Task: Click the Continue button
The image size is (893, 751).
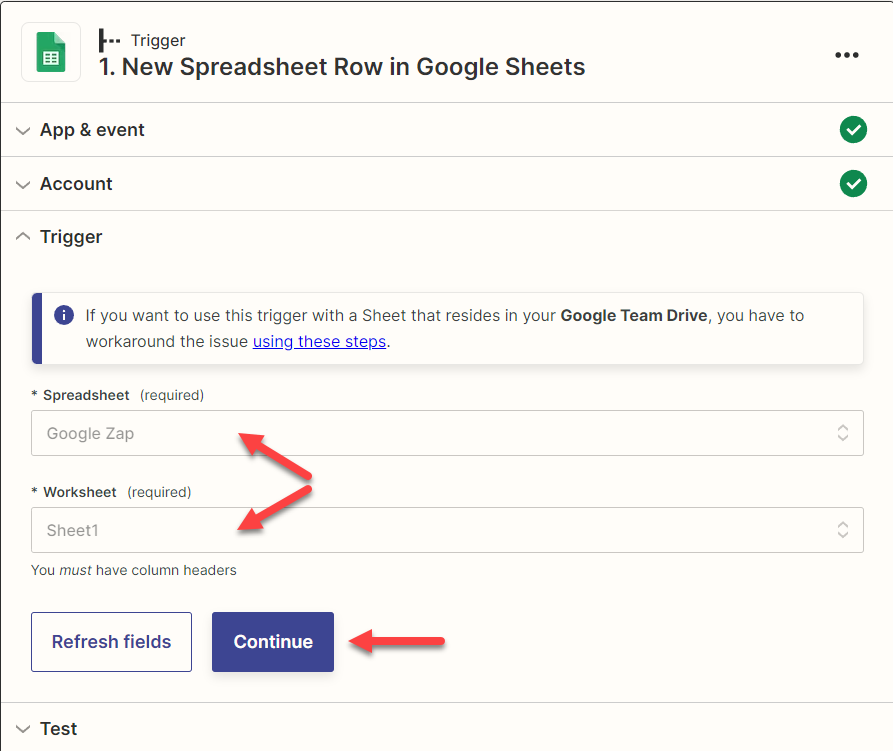Action: click(273, 642)
